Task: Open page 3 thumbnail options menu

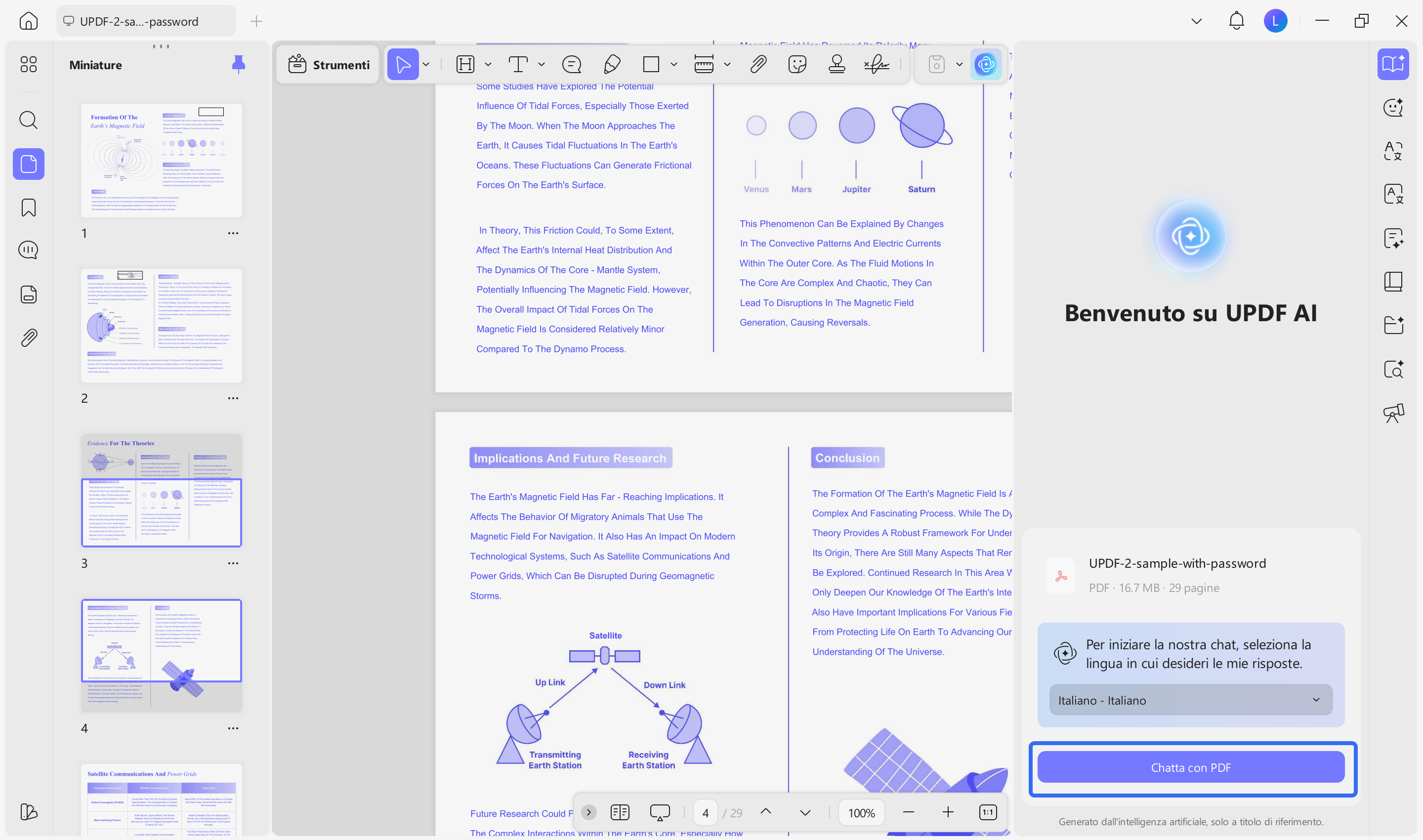Action: pyautogui.click(x=233, y=564)
